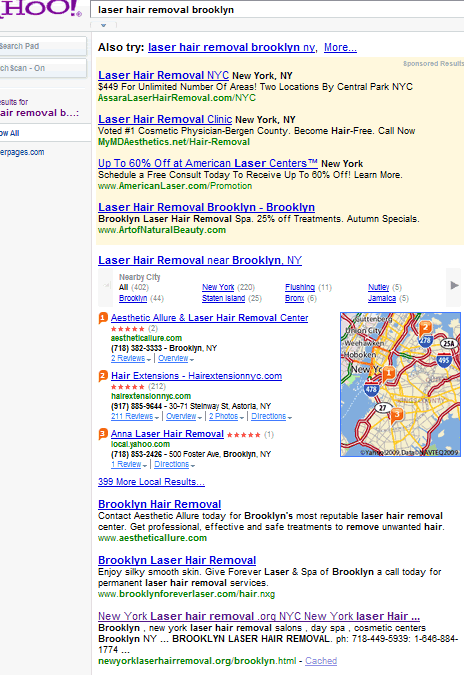Open Cached version of newyorklaserhairremoval.org
464x675 pixels.
coord(321,661)
